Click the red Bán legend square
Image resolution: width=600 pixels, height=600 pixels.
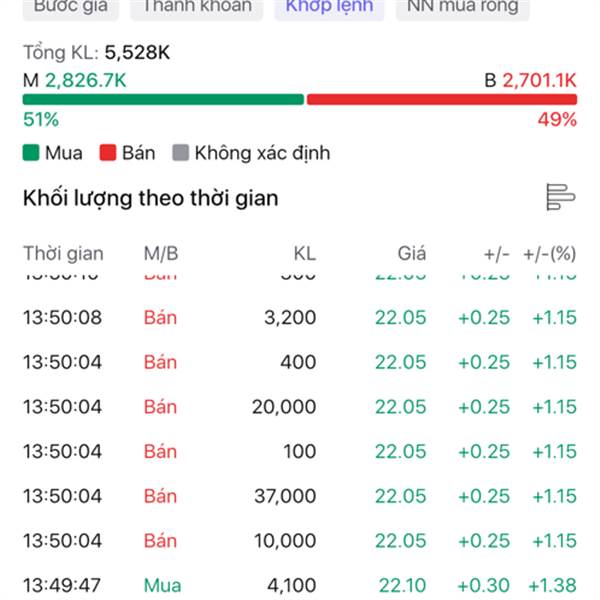point(108,153)
